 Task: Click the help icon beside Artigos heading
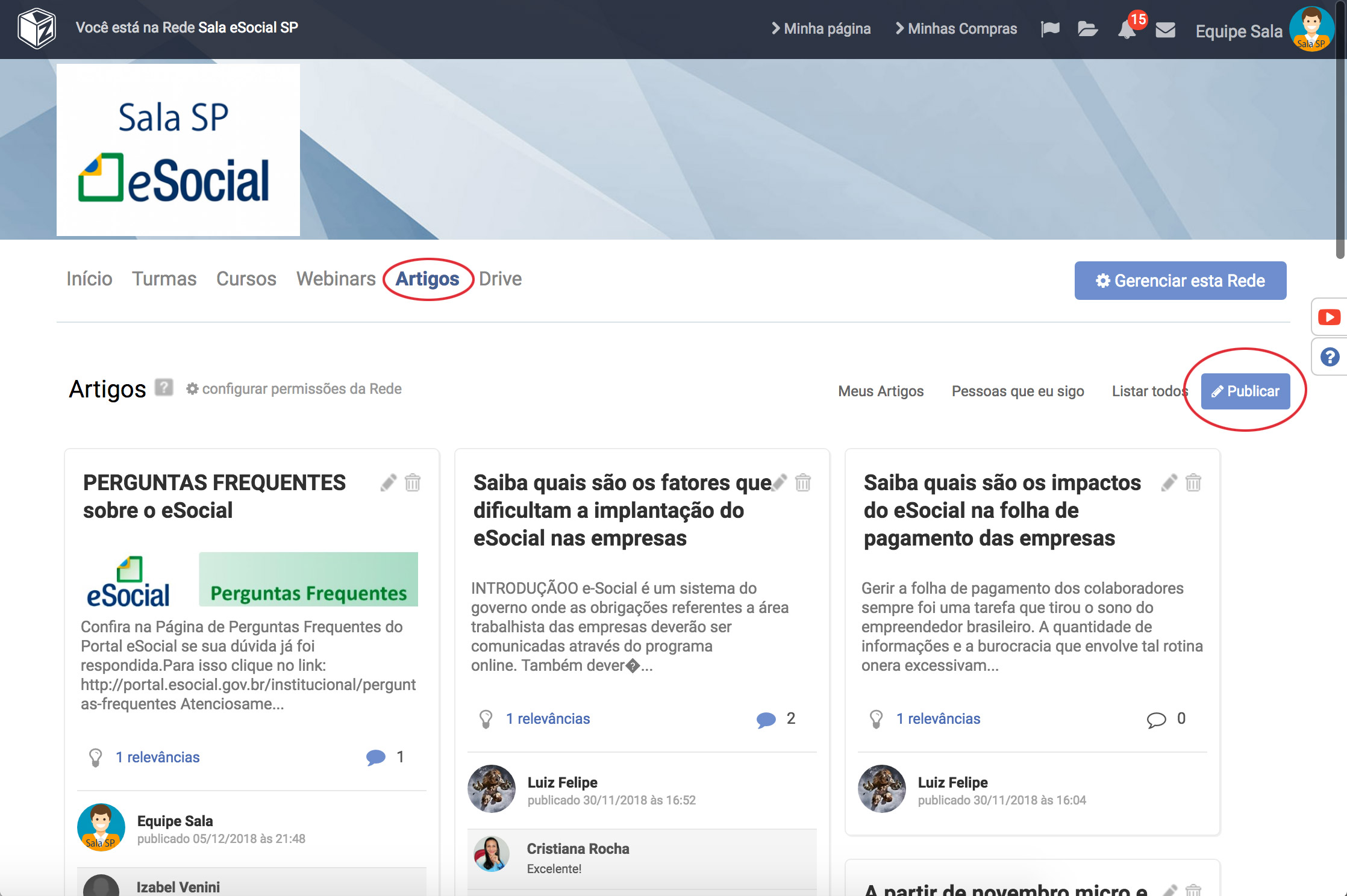point(163,387)
